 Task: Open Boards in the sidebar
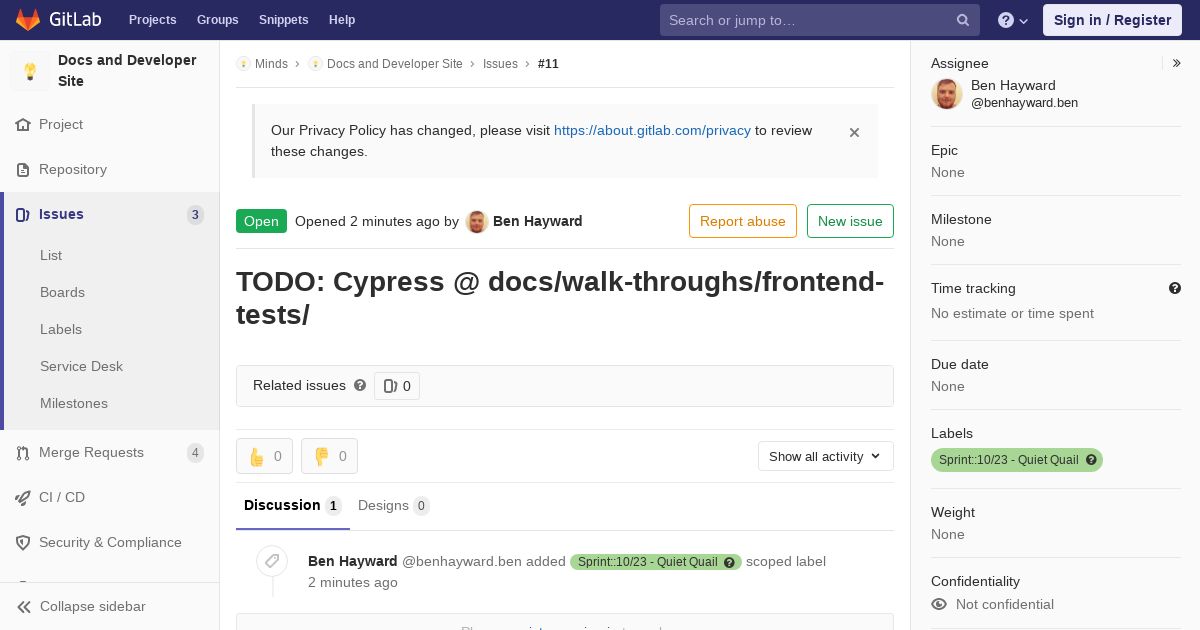62,292
